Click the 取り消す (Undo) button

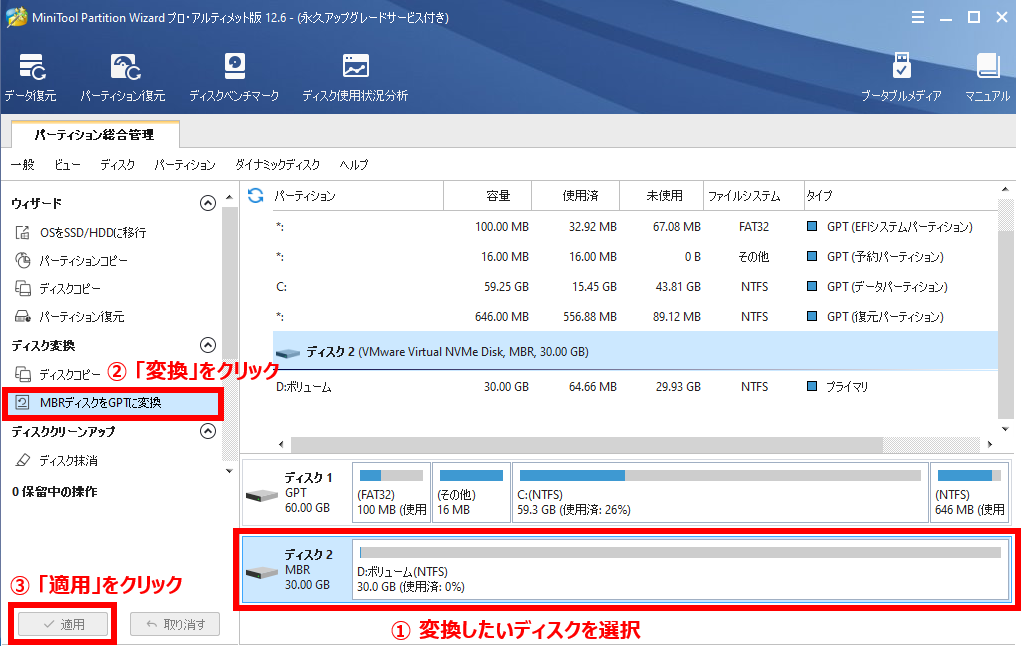coord(175,624)
